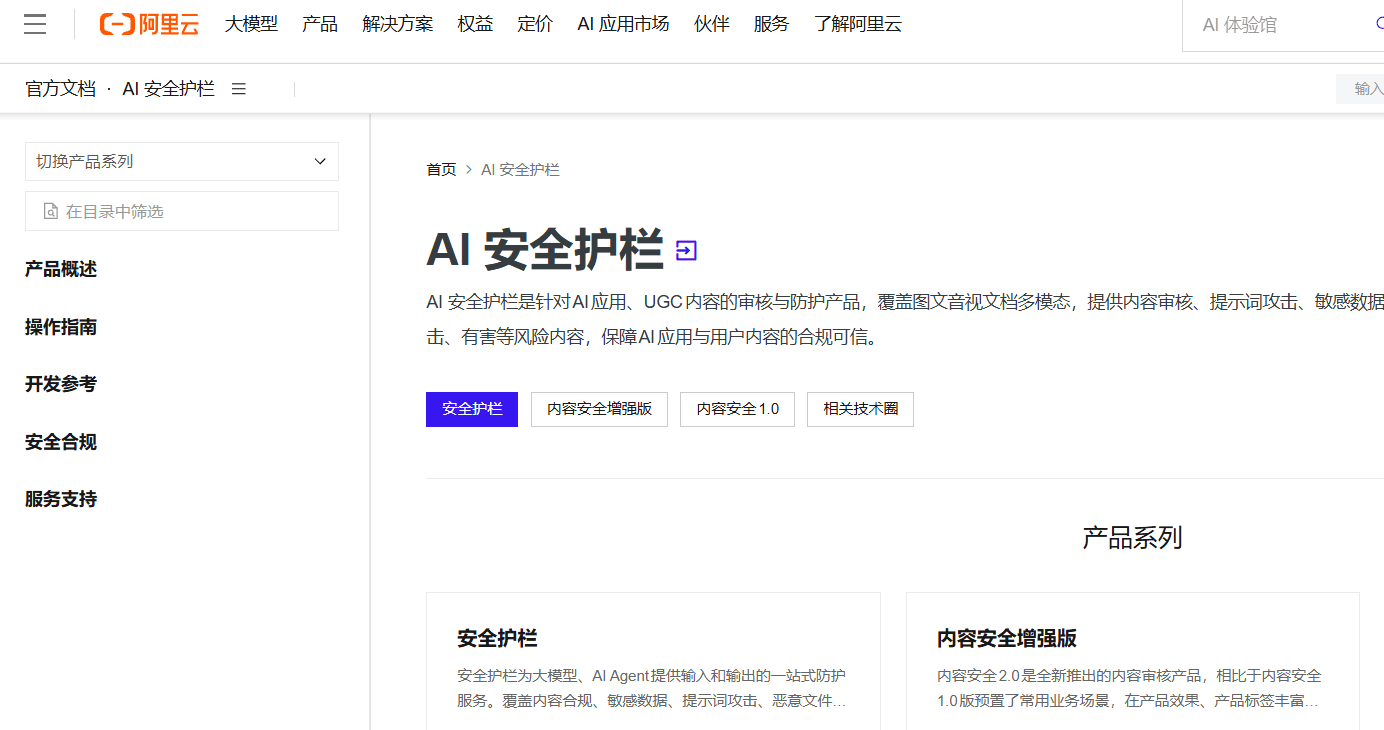Click the 在目录中筛选 filter field

pyautogui.click(x=182, y=211)
